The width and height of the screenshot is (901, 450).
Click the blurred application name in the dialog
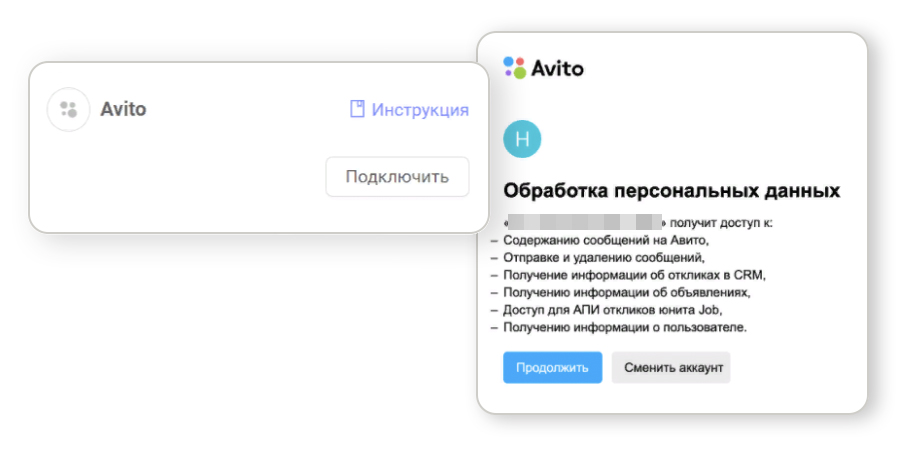(586, 221)
